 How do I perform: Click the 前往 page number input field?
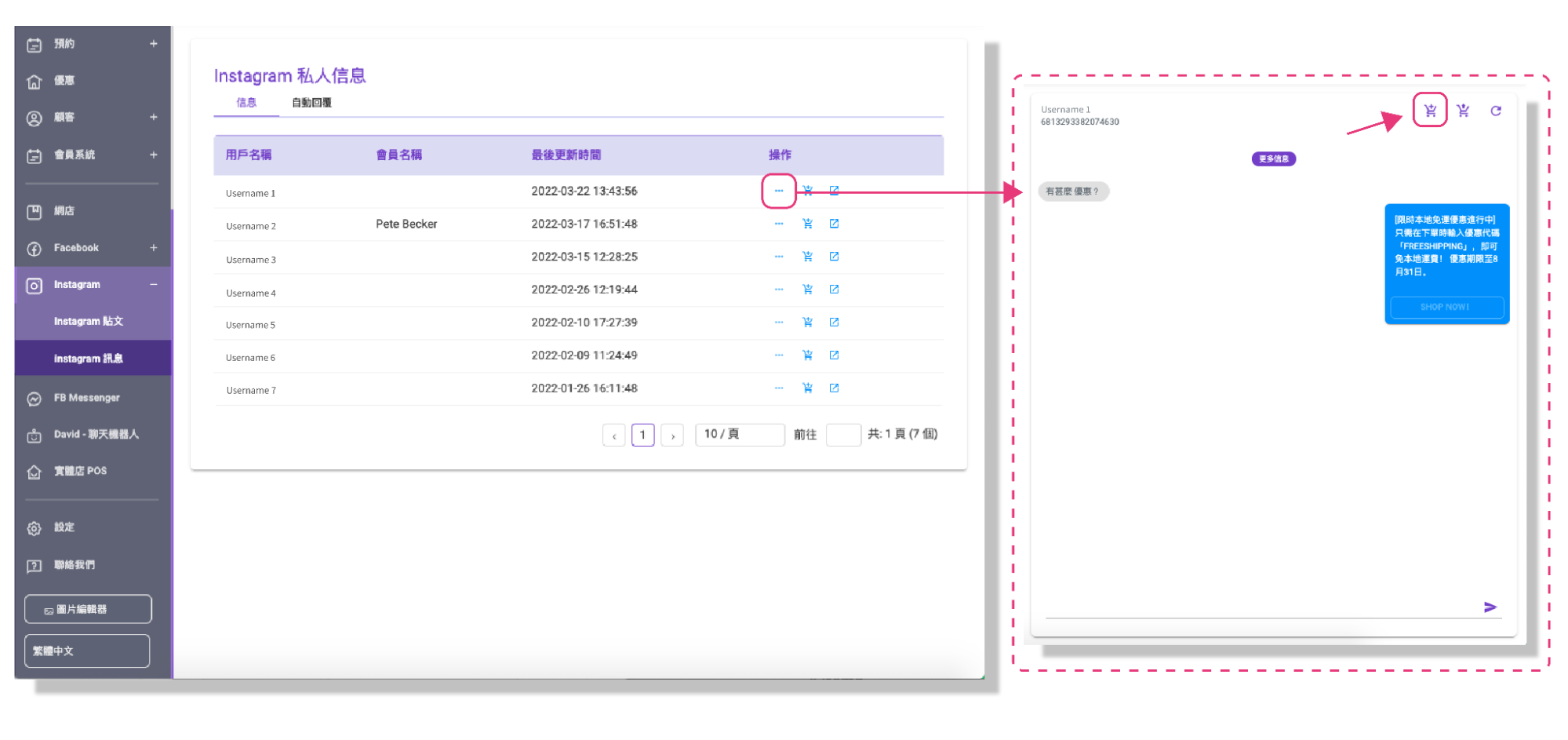pyautogui.click(x=843, y=435)
